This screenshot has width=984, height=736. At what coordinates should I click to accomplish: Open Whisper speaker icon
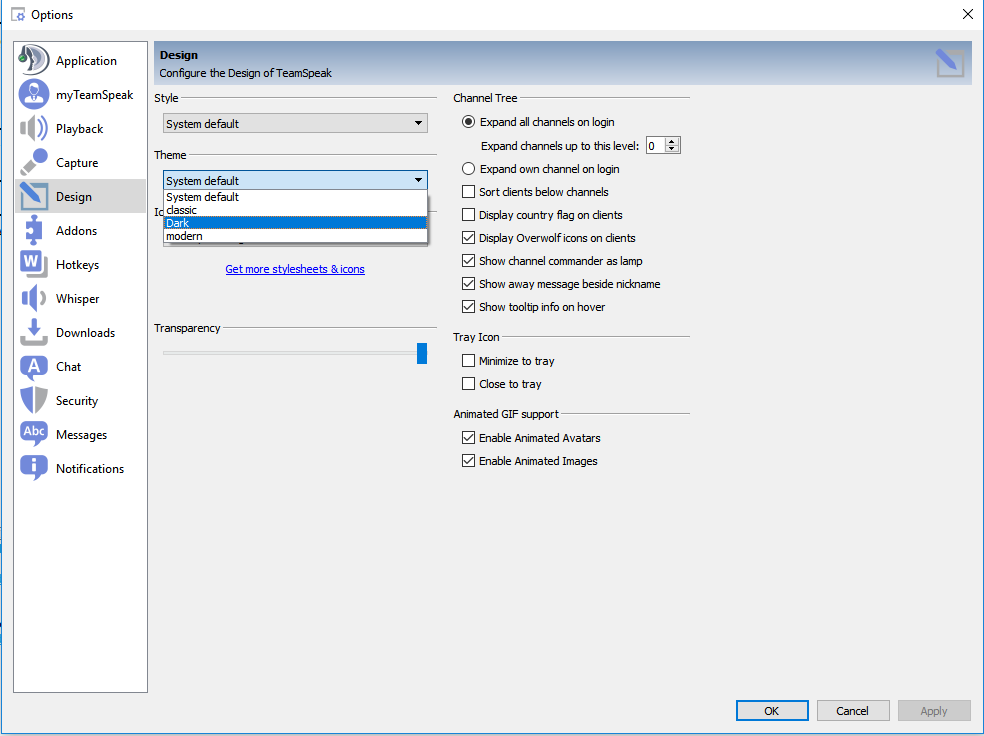tap(33, 298)
